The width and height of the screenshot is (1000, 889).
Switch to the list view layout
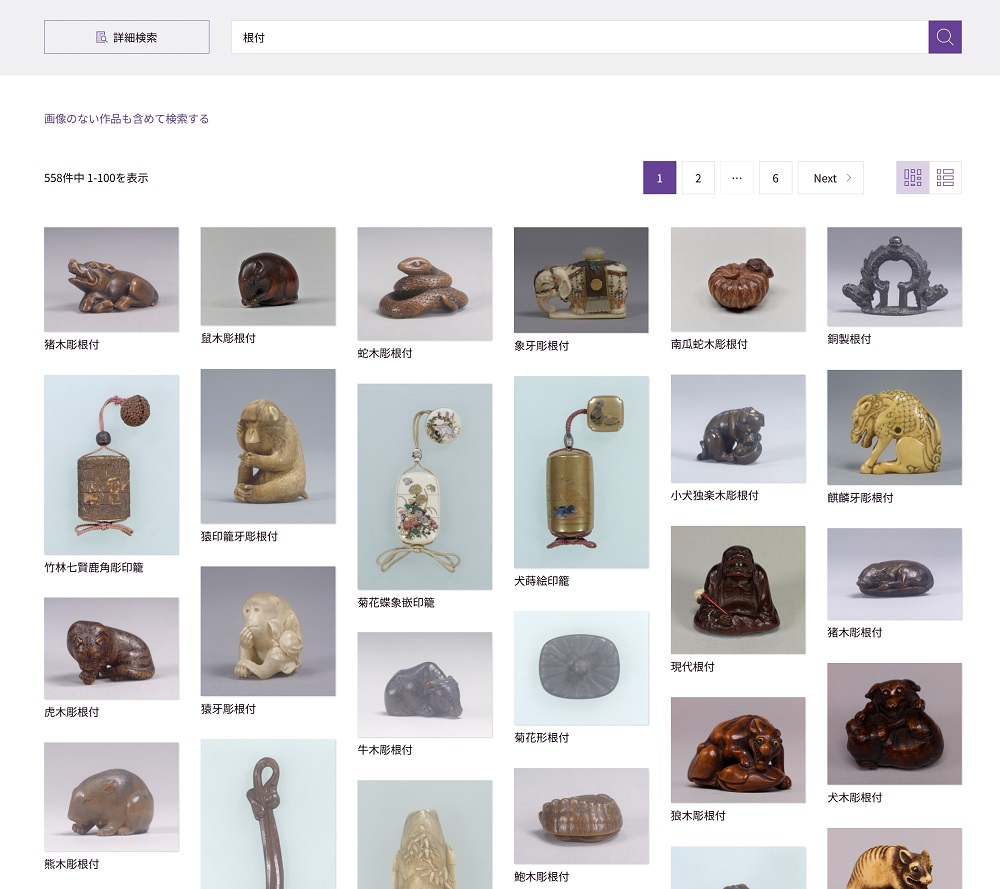point(945,177)
